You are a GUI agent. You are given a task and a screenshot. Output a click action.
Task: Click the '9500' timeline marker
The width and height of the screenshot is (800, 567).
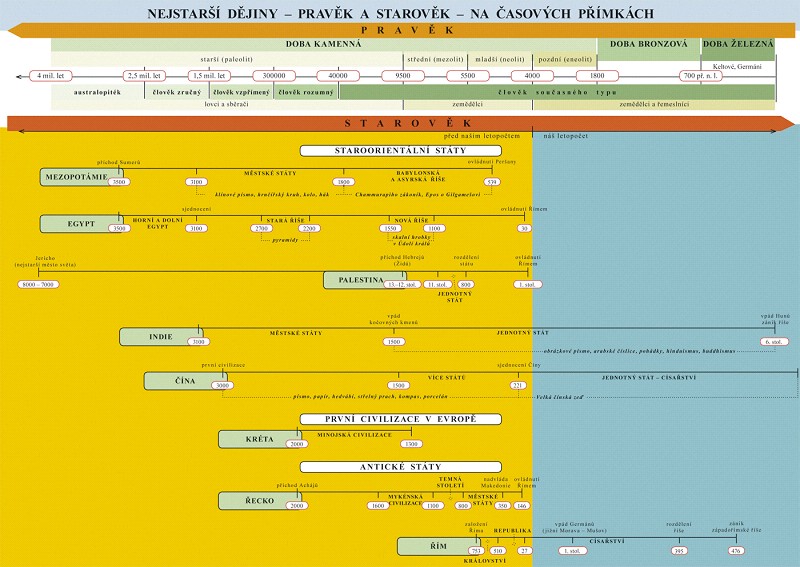[x=403, y=76]
